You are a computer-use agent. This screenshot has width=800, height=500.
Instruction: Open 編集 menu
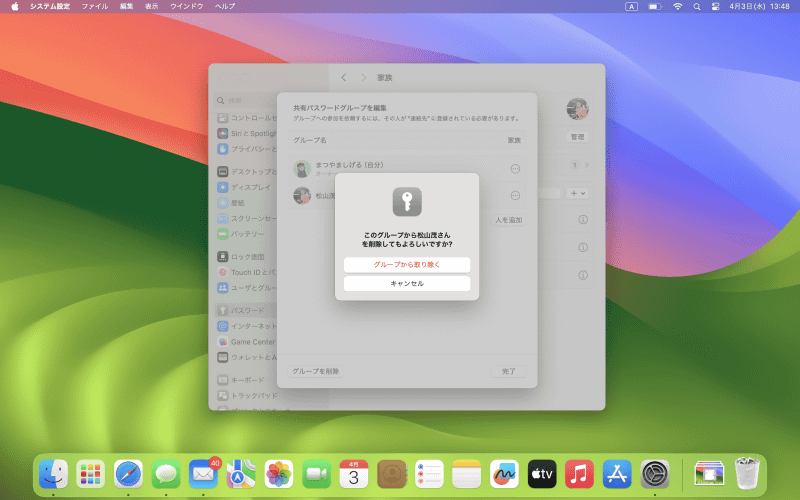127,6
